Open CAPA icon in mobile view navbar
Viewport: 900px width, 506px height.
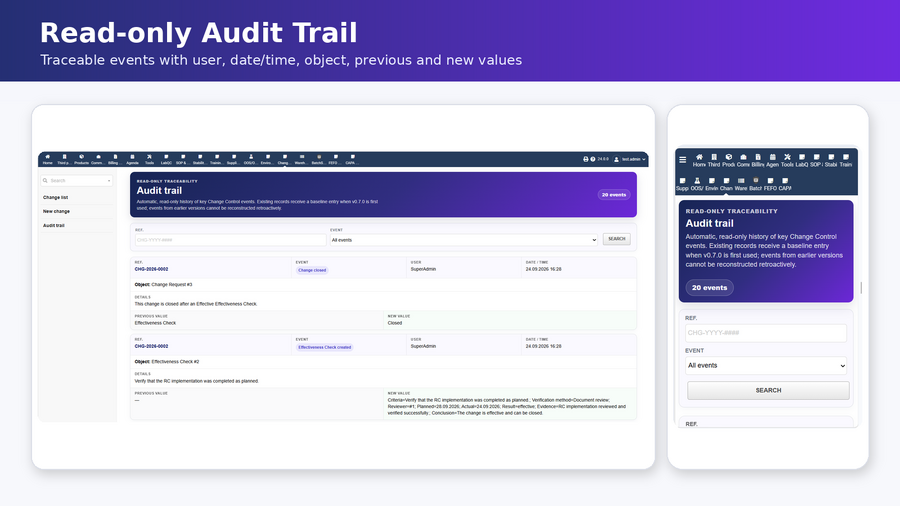pos(785,184)
